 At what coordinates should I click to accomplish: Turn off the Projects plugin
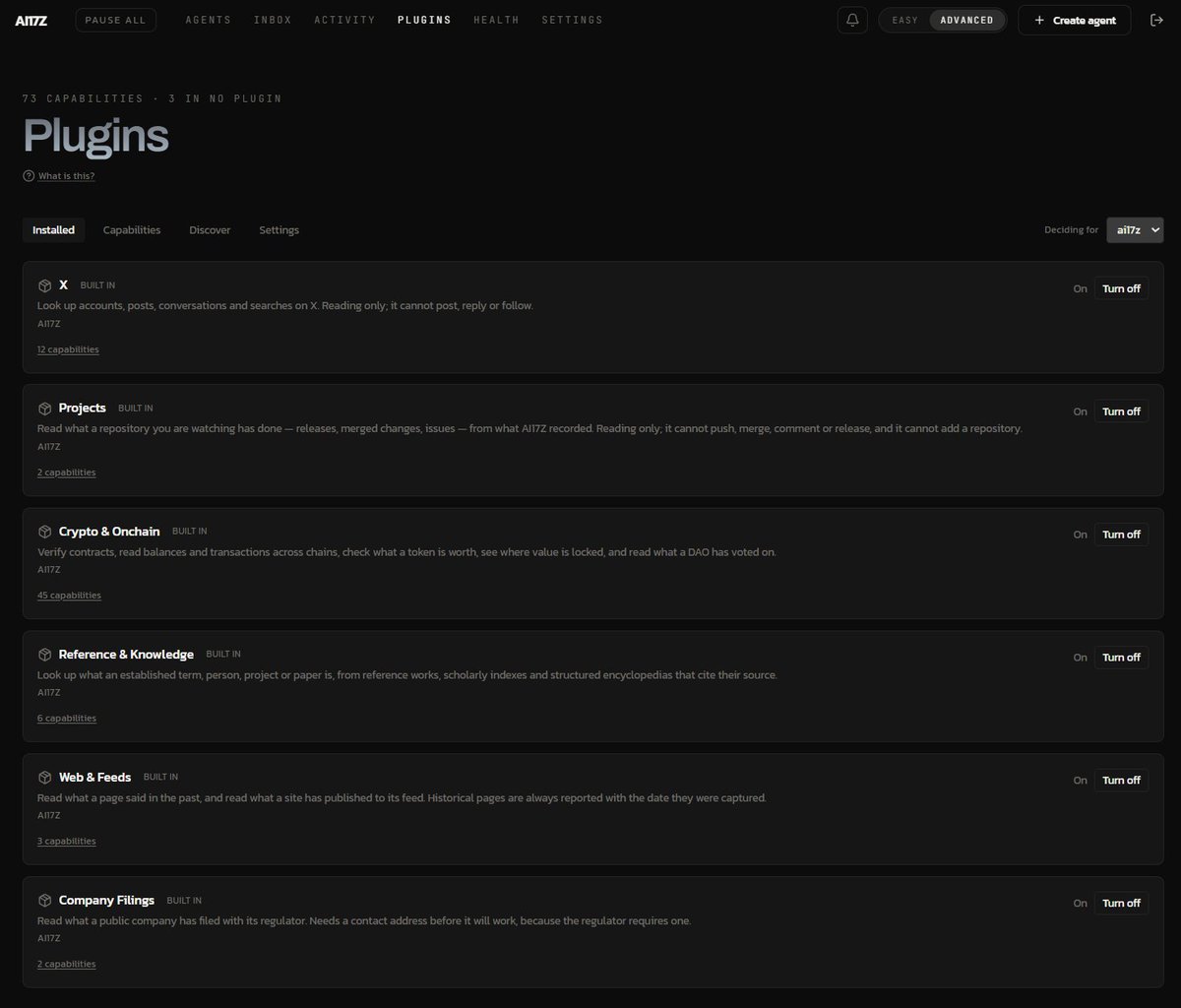coord(1121,411)
